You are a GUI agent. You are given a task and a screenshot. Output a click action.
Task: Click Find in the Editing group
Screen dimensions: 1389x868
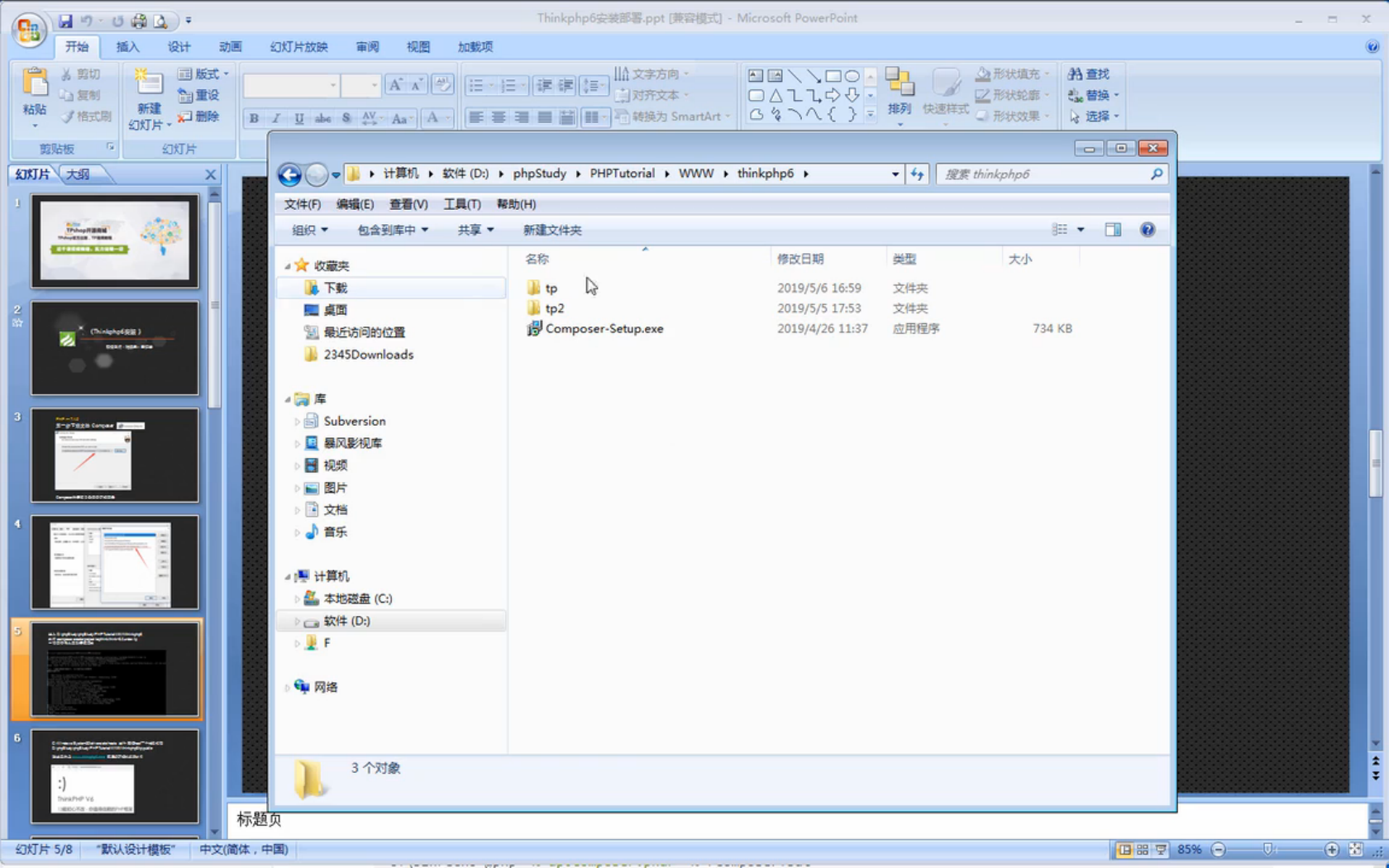point(1089,74)
